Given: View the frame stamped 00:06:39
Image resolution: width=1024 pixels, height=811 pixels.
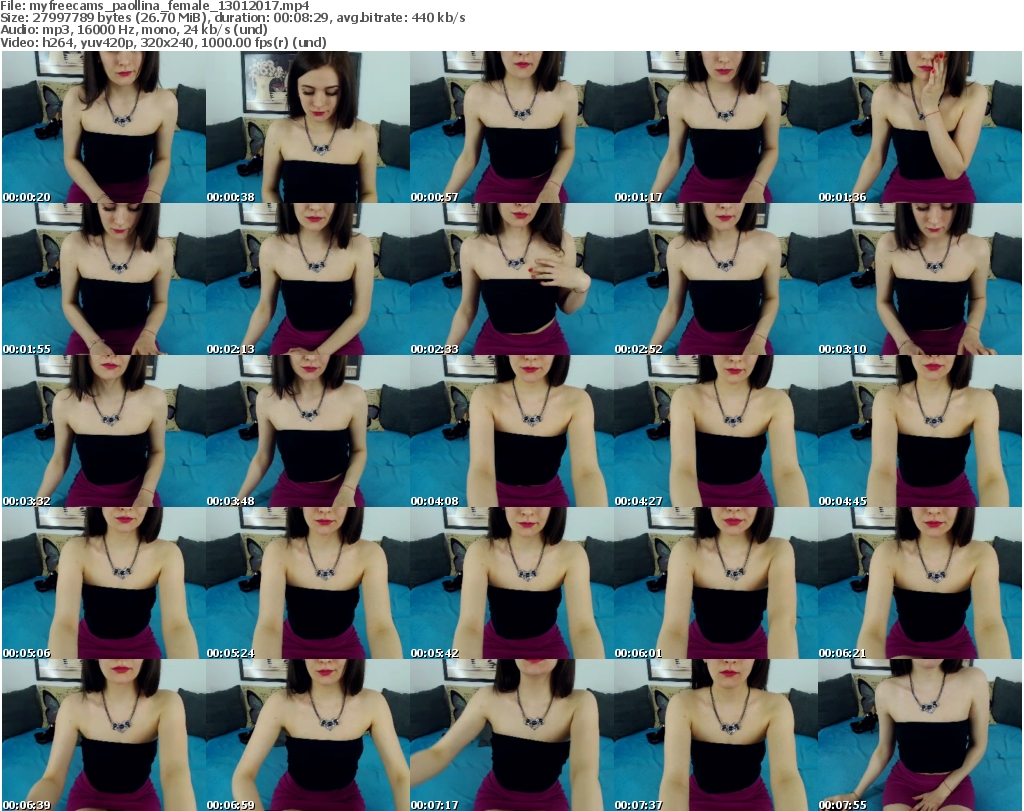Looking at the screenshot, I should pos(104,735).
